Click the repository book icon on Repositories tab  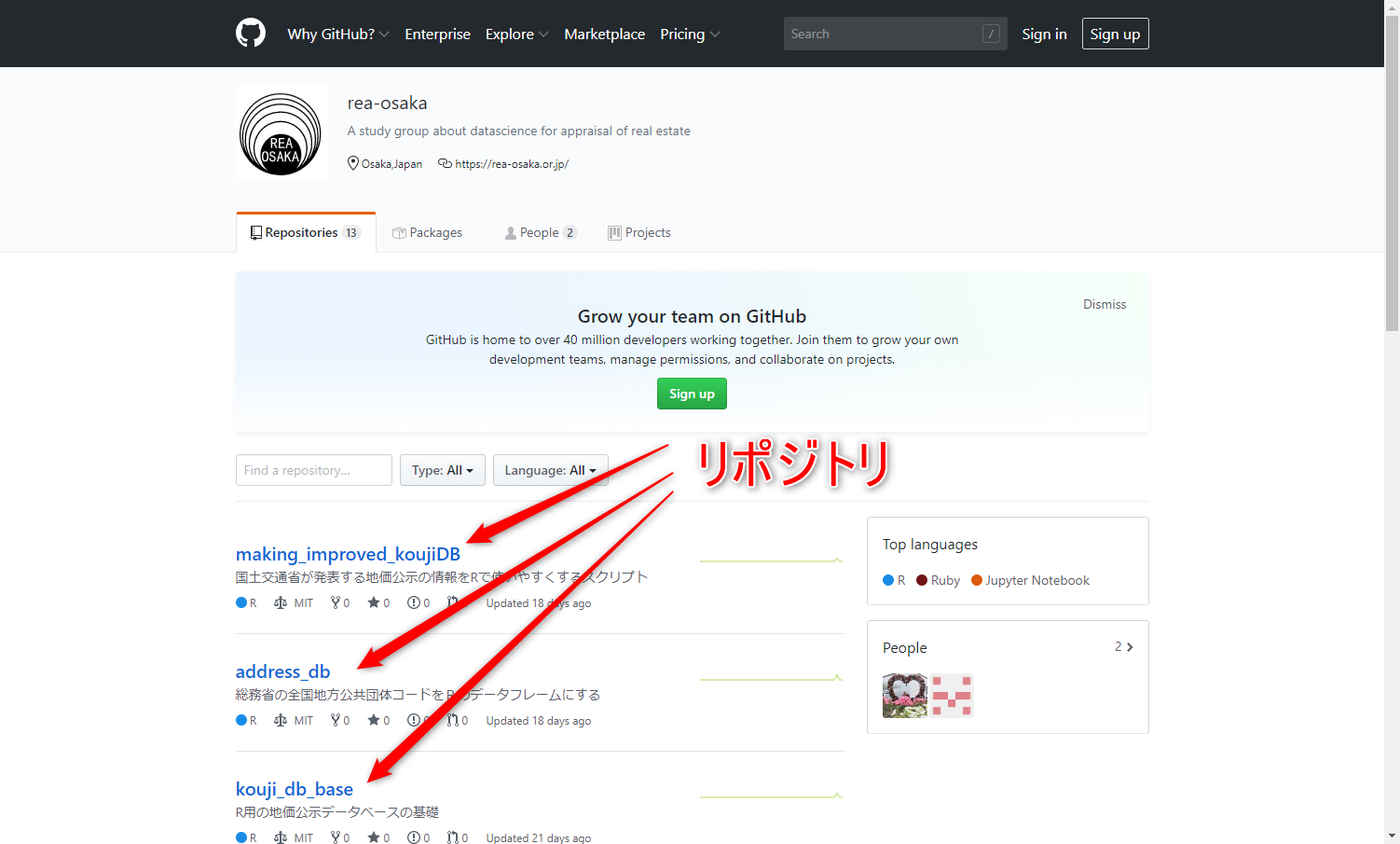point(256,231)
